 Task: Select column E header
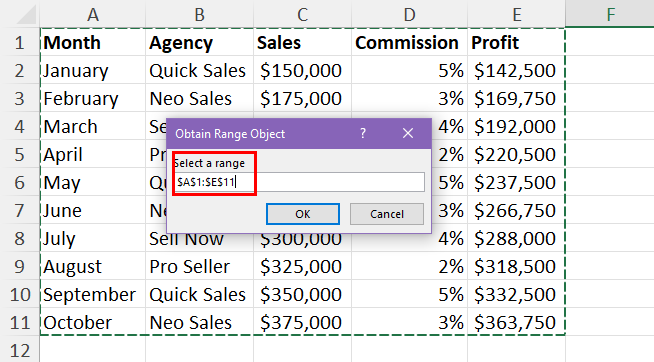click(516, 14)
